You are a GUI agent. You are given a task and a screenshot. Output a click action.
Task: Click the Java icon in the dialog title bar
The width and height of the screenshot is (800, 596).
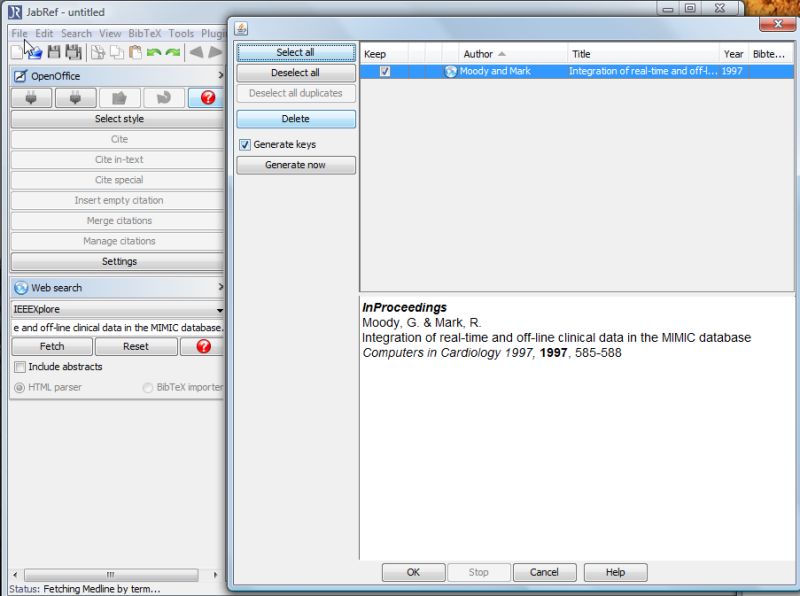click(x=241, y=29)
